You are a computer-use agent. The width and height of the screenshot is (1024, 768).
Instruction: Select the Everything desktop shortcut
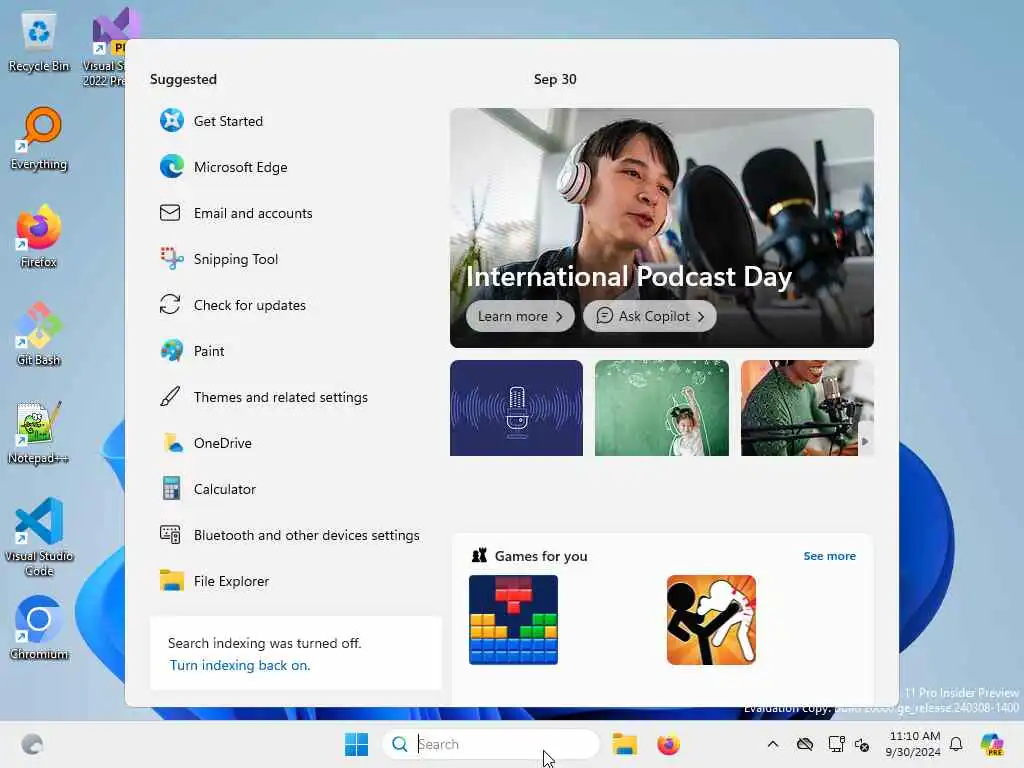39,139
